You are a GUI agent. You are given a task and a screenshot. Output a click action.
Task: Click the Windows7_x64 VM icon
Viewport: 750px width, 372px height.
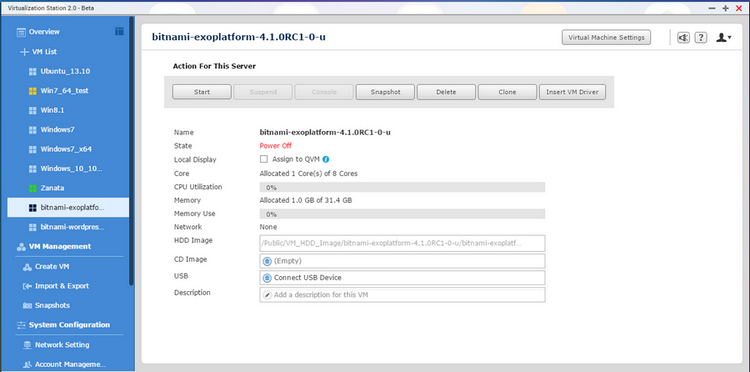click(33, 149)
